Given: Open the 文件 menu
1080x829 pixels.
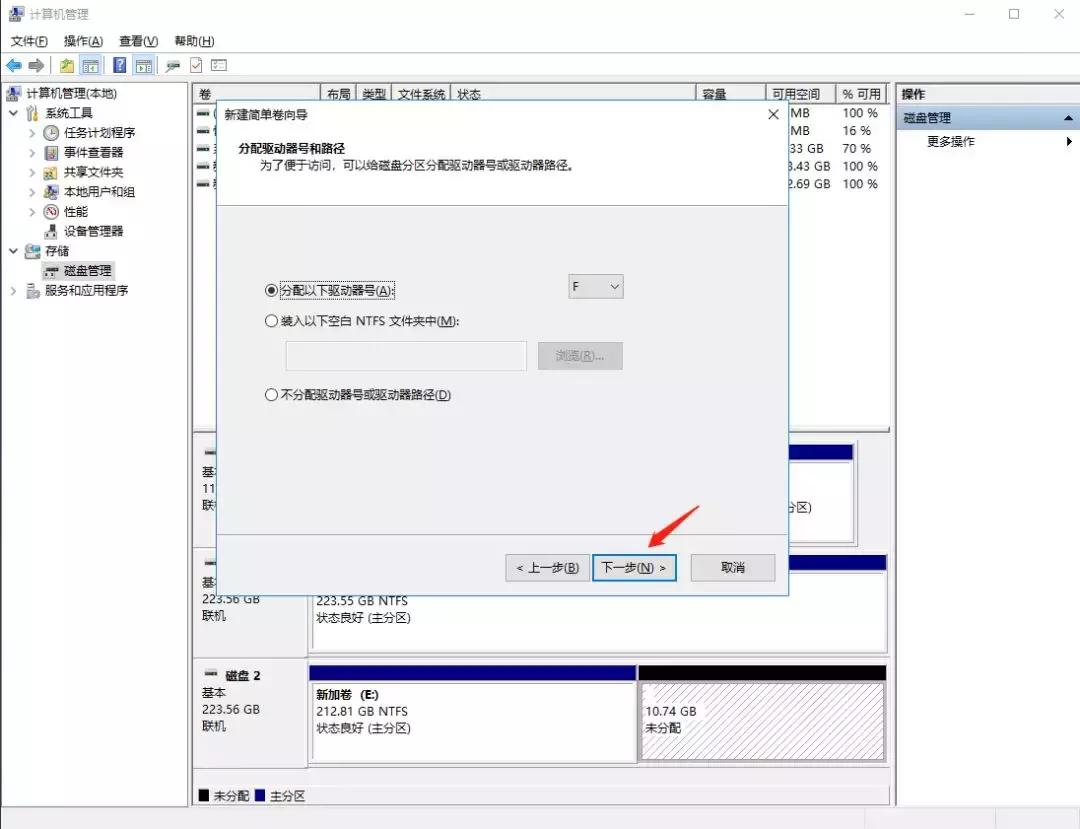Looking at the screenshot, I should pyautogui.click(x=27, y=41).
